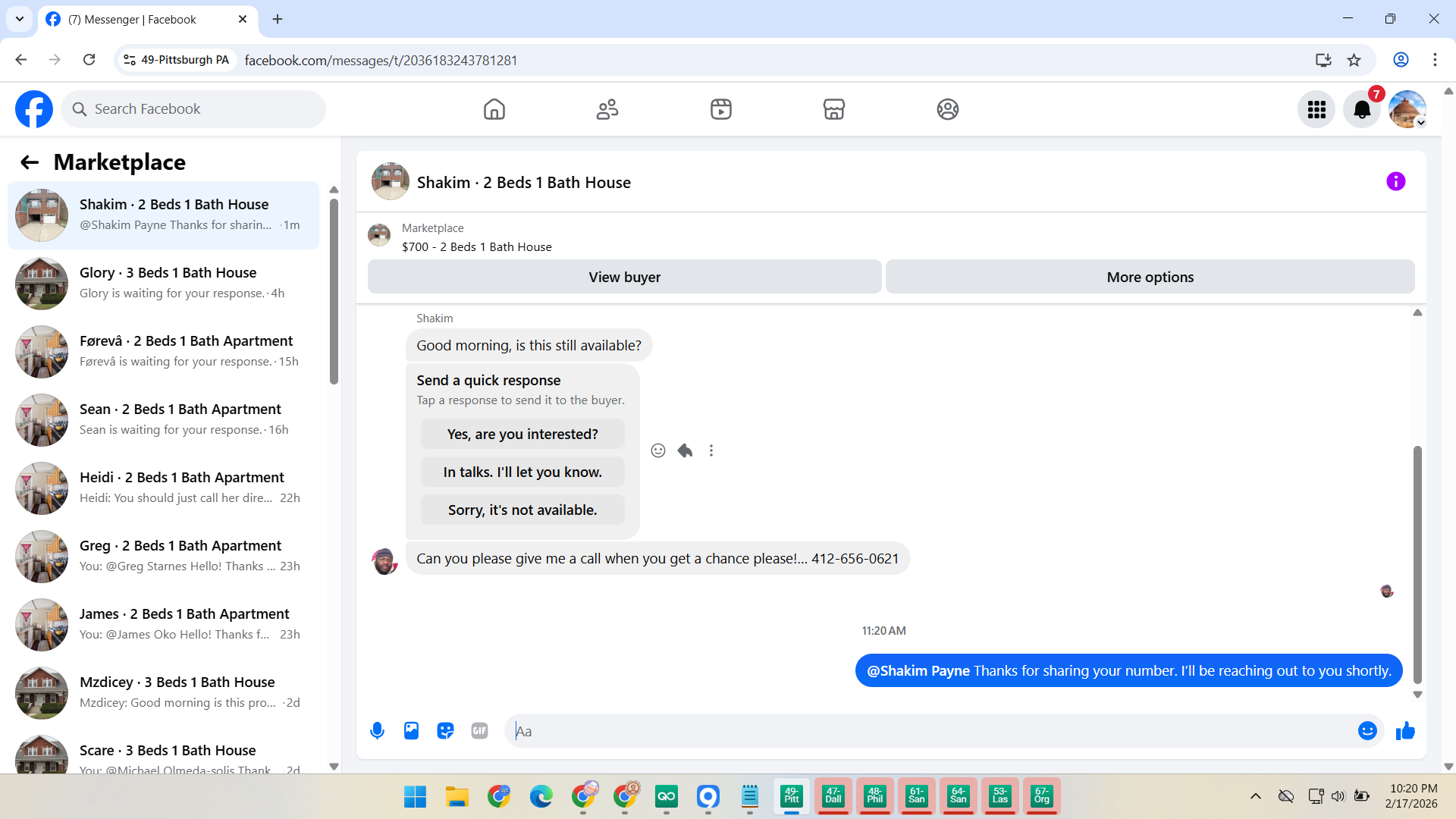Go to Facebook Marketplace tab
The height and width of the screenshot is (819, 1456).
pyautogui.click(x=833, y=109)
